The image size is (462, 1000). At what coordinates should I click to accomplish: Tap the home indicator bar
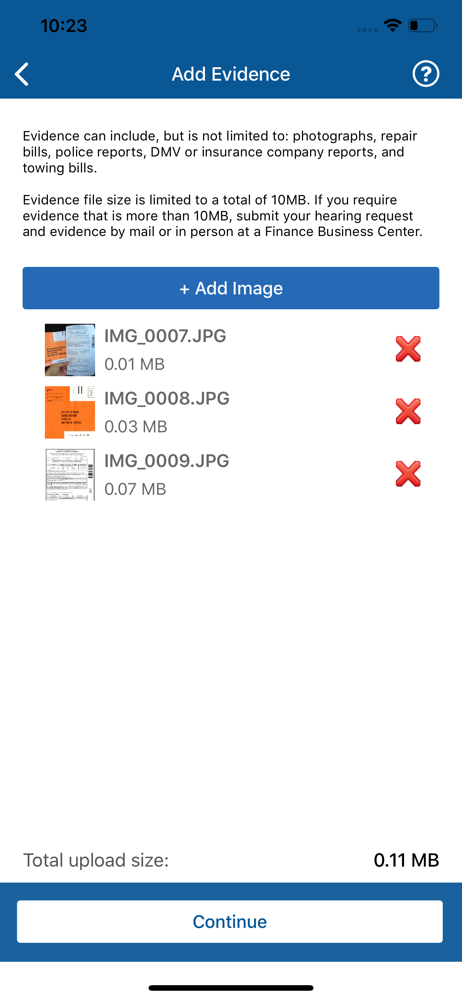point(231,988)
